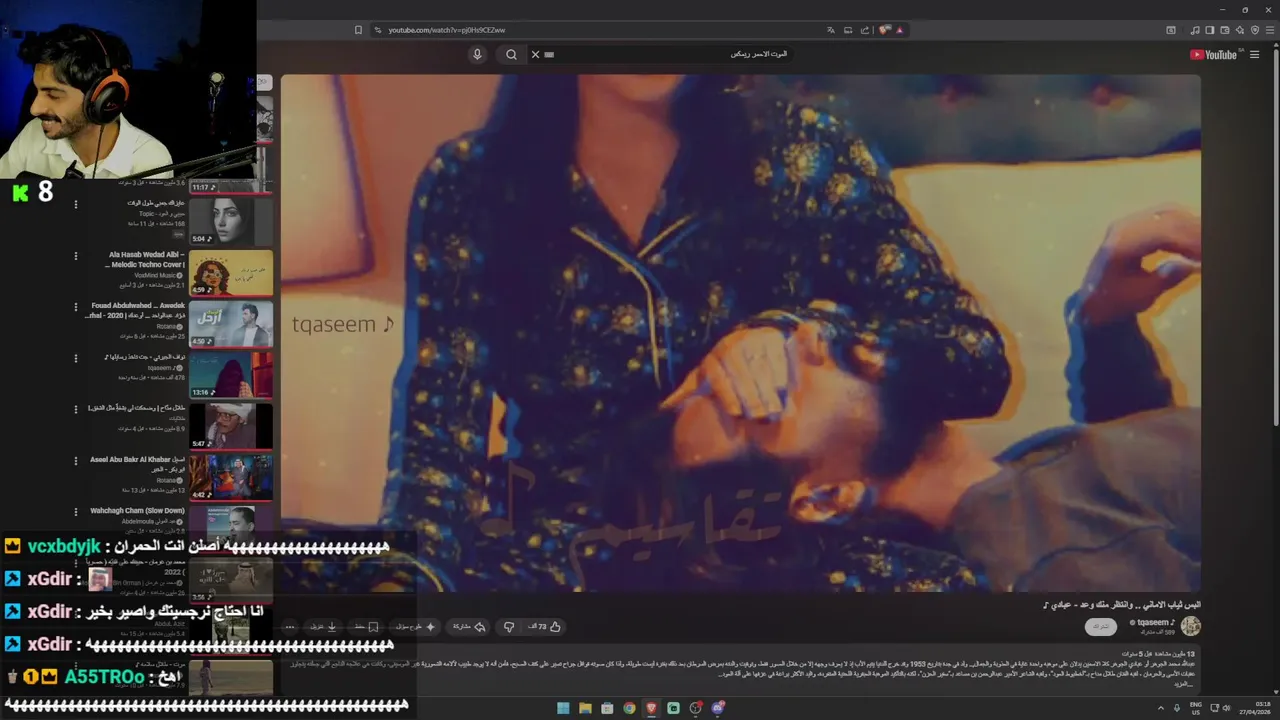Click the Download arrow button below video

pyautogui.click(x=323, y=627)
